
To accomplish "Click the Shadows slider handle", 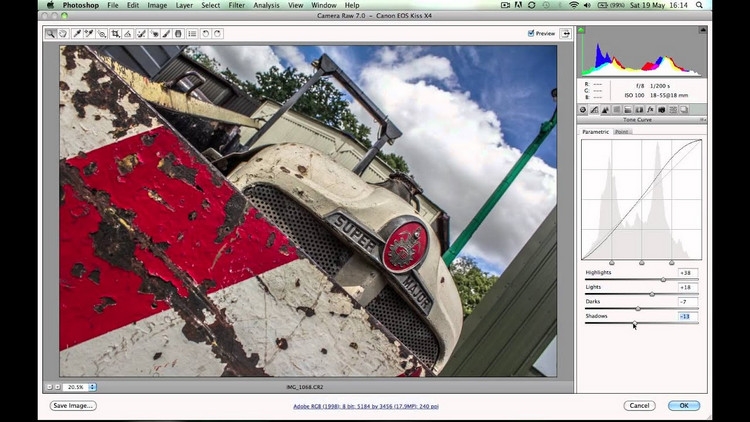I will click(634, 323).
